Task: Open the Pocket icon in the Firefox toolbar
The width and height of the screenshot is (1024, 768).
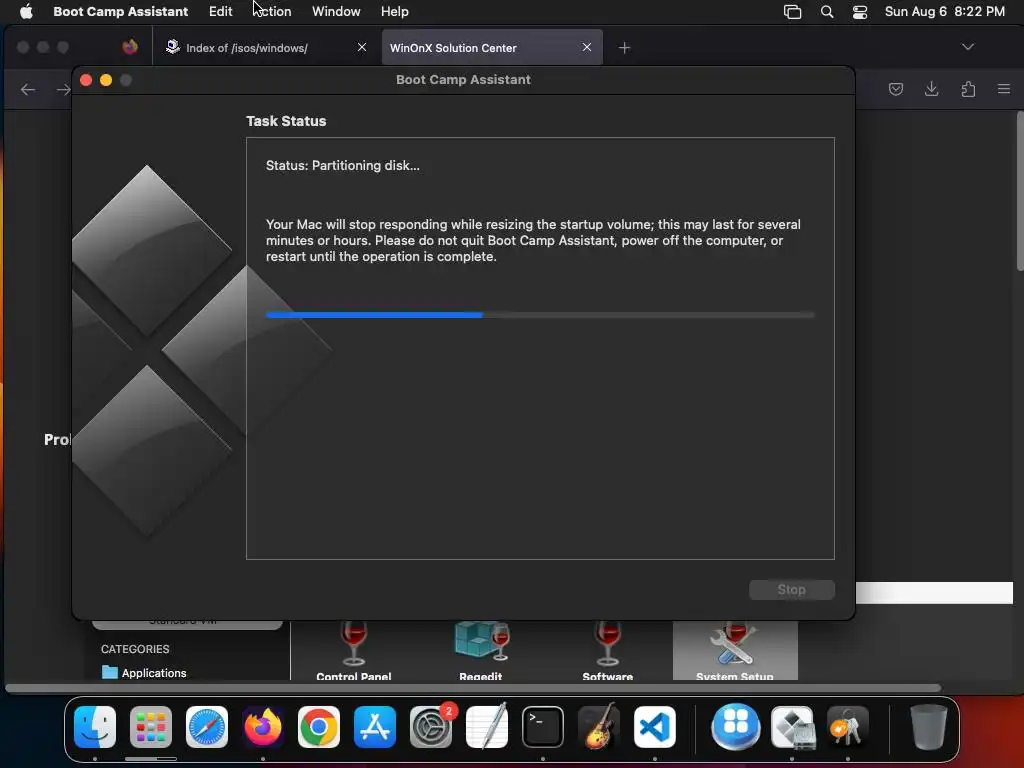Action: (896, 89)
